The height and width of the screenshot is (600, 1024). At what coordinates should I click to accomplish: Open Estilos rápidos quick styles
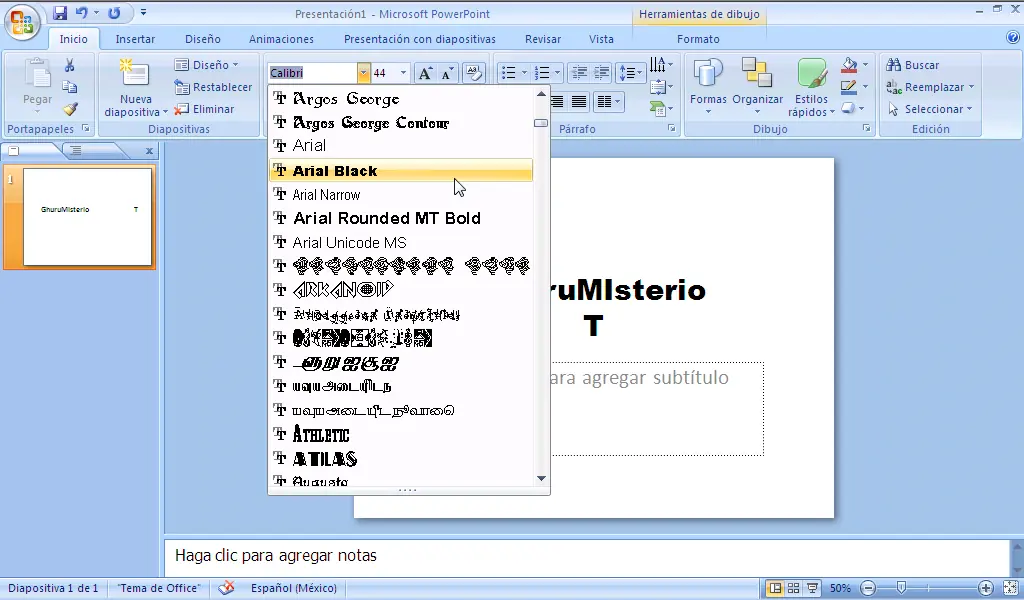pos(812,88)
